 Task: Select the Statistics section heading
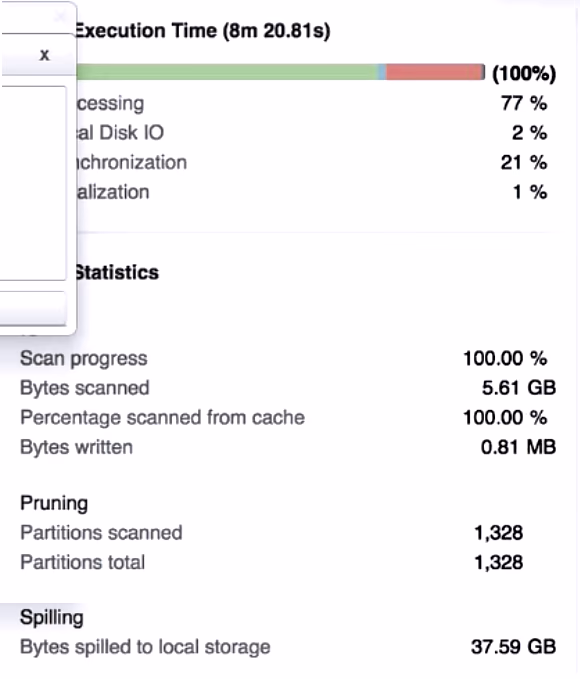tap(117, 273)
